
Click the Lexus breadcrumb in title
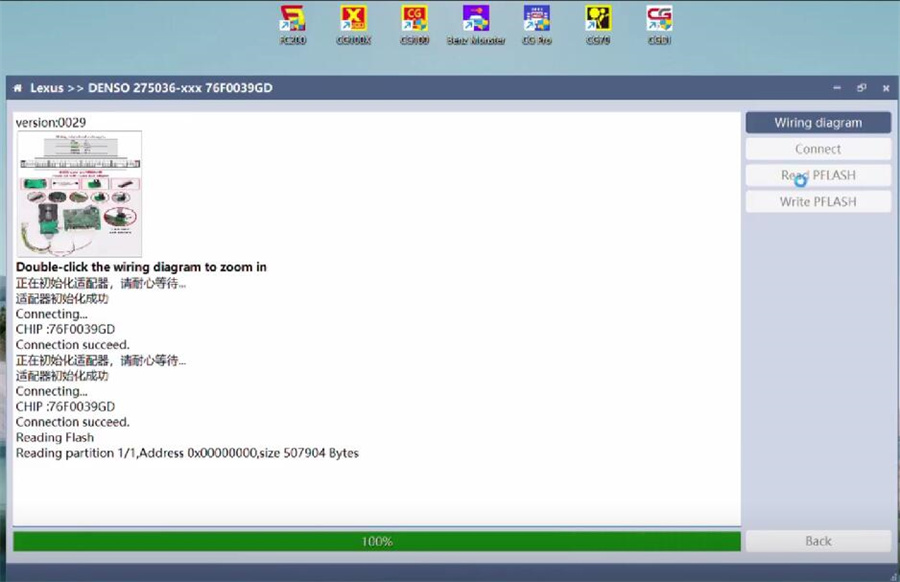(46, 88)
